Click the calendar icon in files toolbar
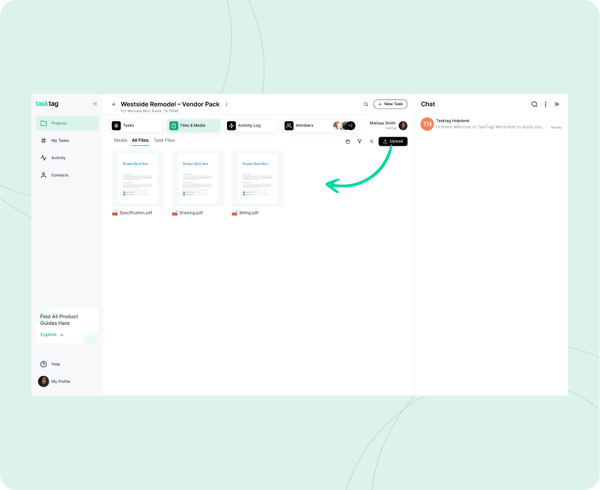This screenshot has width=600, height=490. pos(348,141)
